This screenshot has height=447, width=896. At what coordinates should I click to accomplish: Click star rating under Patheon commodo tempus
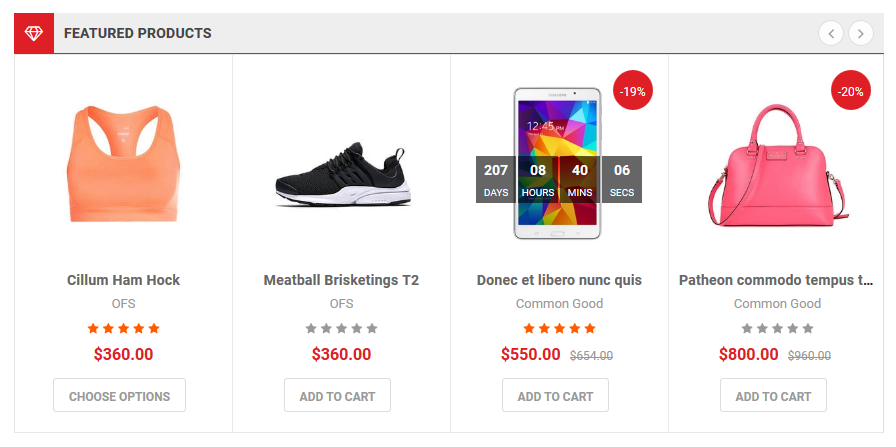point(777,328)
